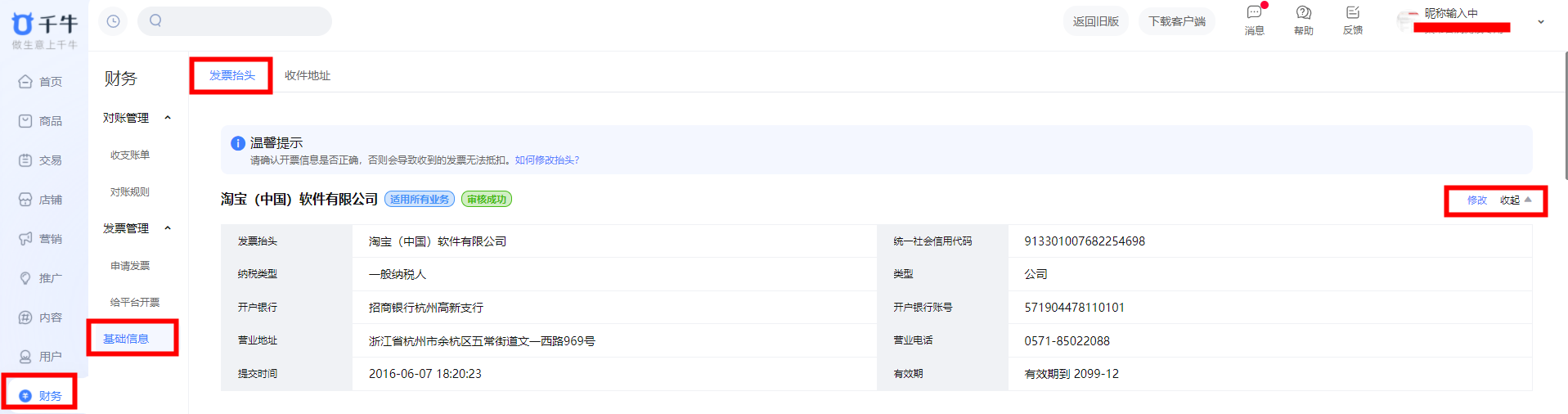Click the 修改 edit link

pyautogui.click(x=1476, y=200)
